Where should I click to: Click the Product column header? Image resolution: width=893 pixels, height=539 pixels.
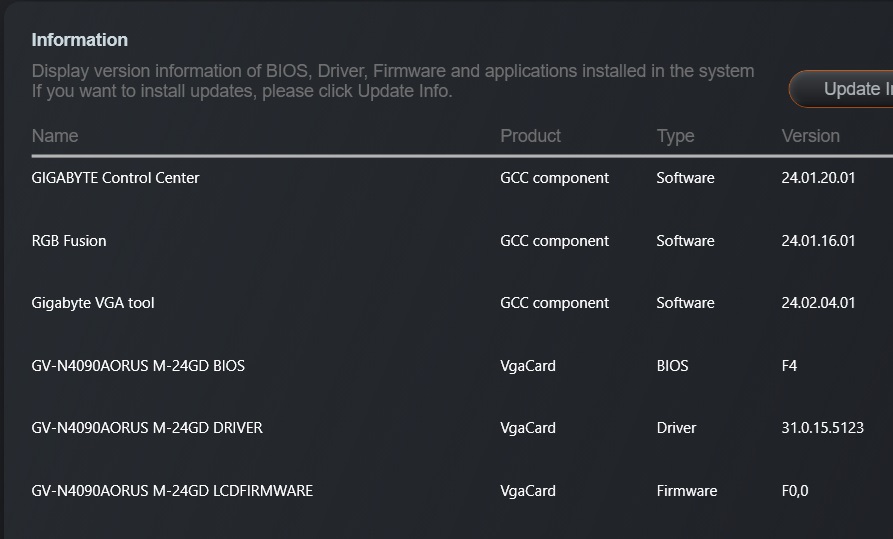[x=530, y=136]
